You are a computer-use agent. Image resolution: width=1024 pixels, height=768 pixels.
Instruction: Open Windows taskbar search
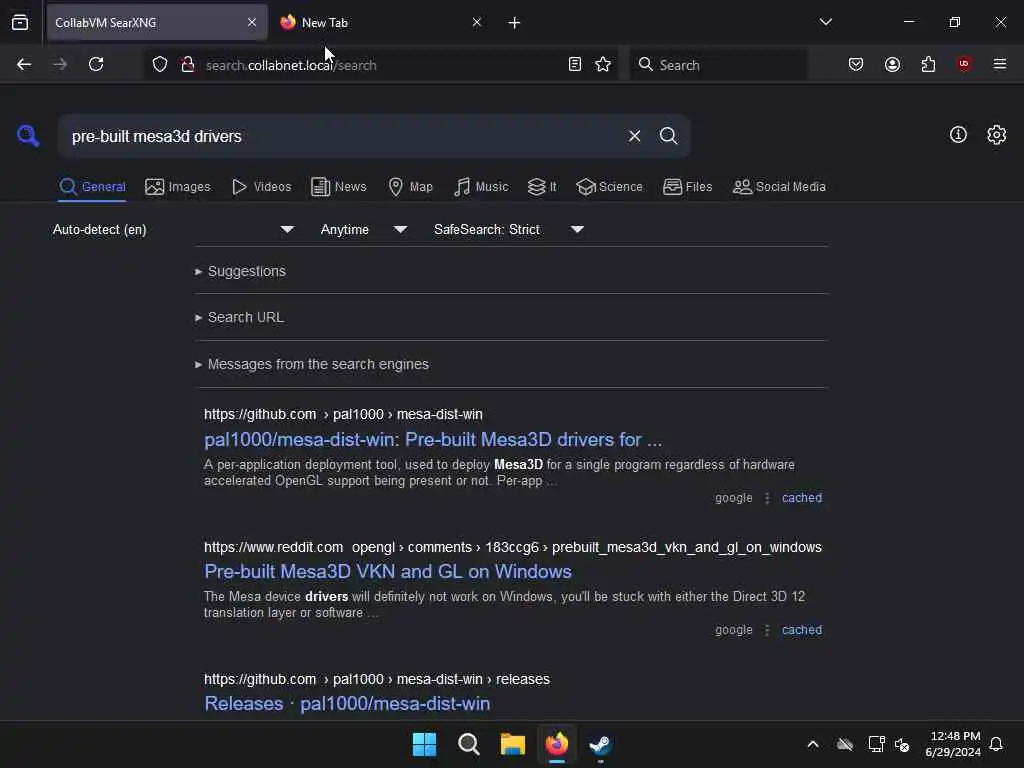coord(469,744)
